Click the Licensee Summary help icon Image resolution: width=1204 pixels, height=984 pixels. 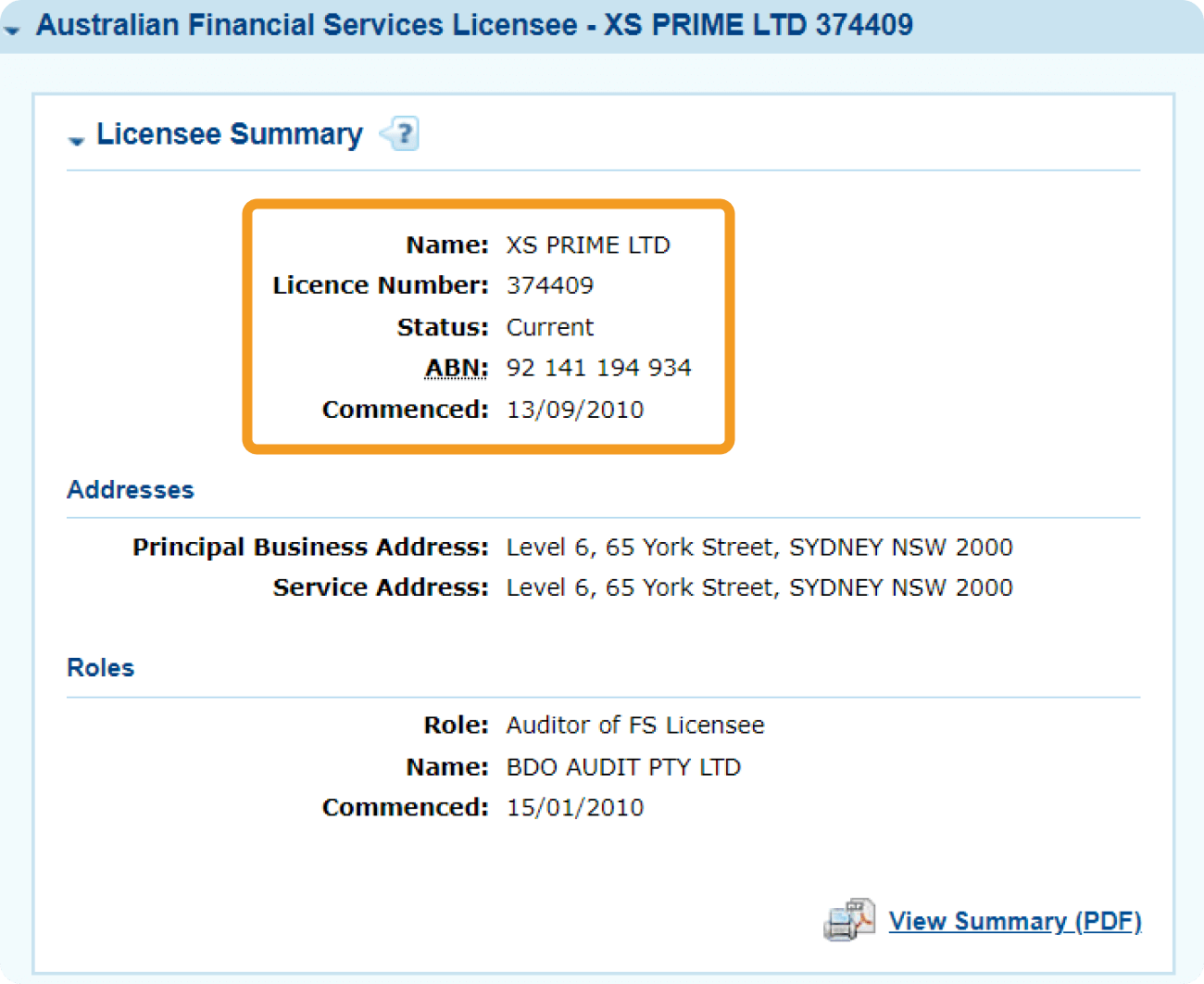click(400, 134)
